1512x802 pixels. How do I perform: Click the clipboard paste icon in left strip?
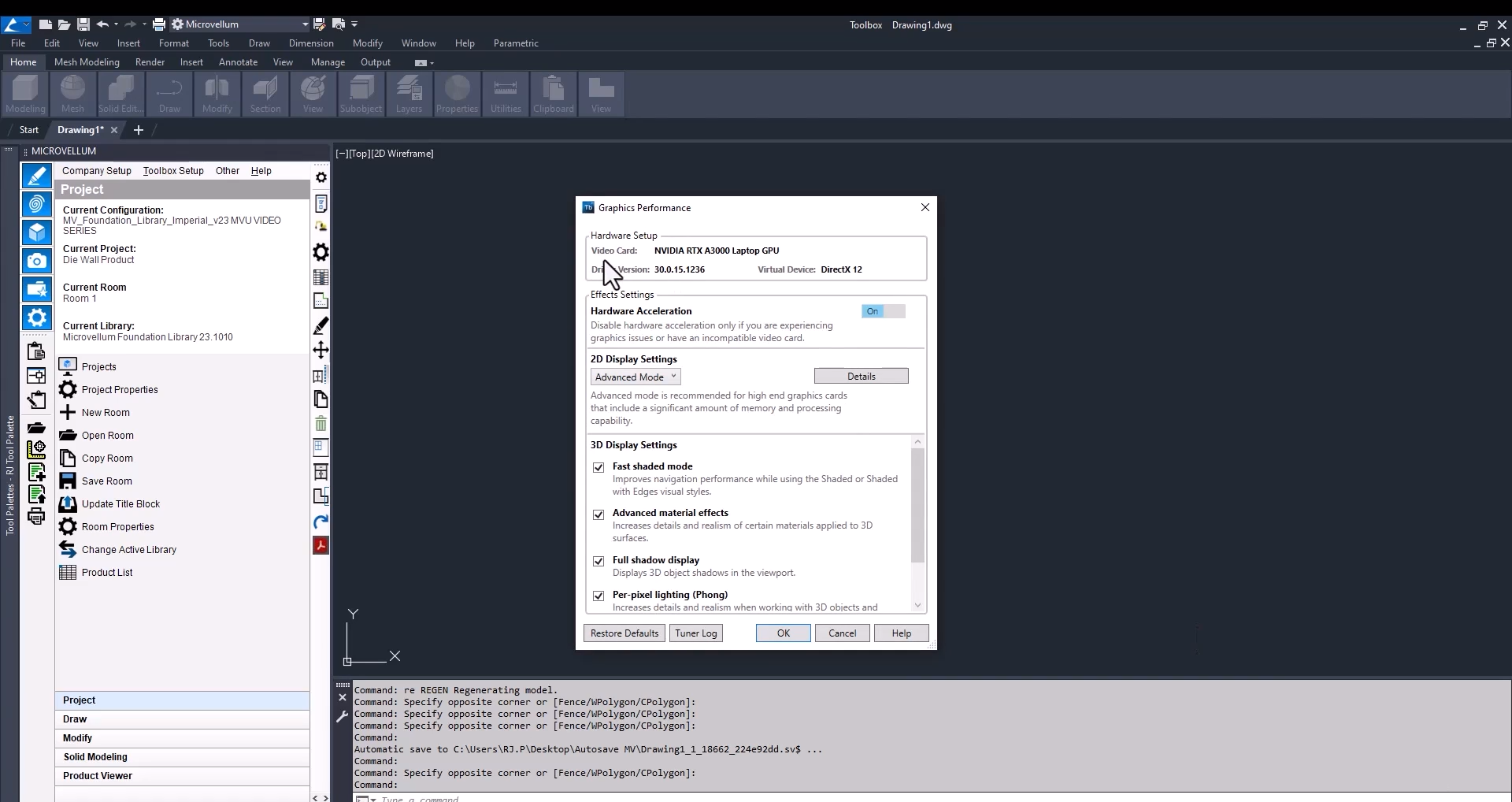[x=36, y=351]
